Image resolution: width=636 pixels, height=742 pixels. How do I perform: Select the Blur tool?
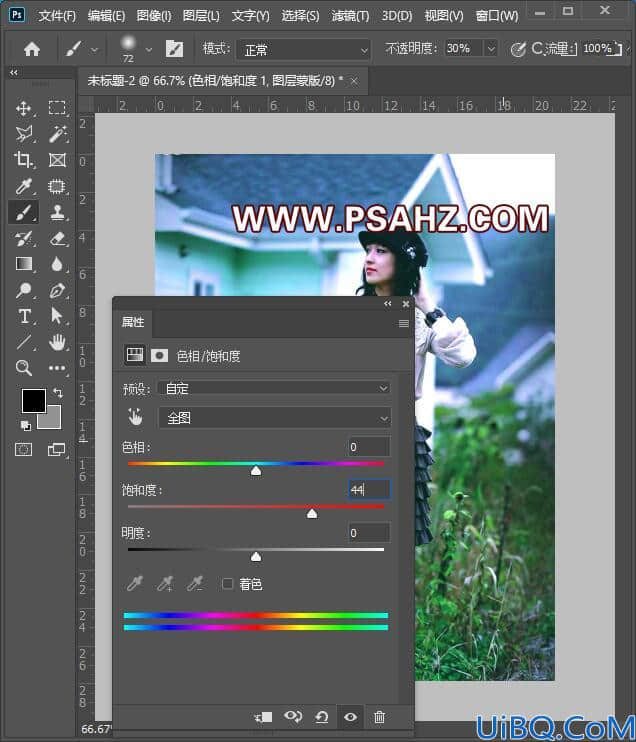coord(57,264)
